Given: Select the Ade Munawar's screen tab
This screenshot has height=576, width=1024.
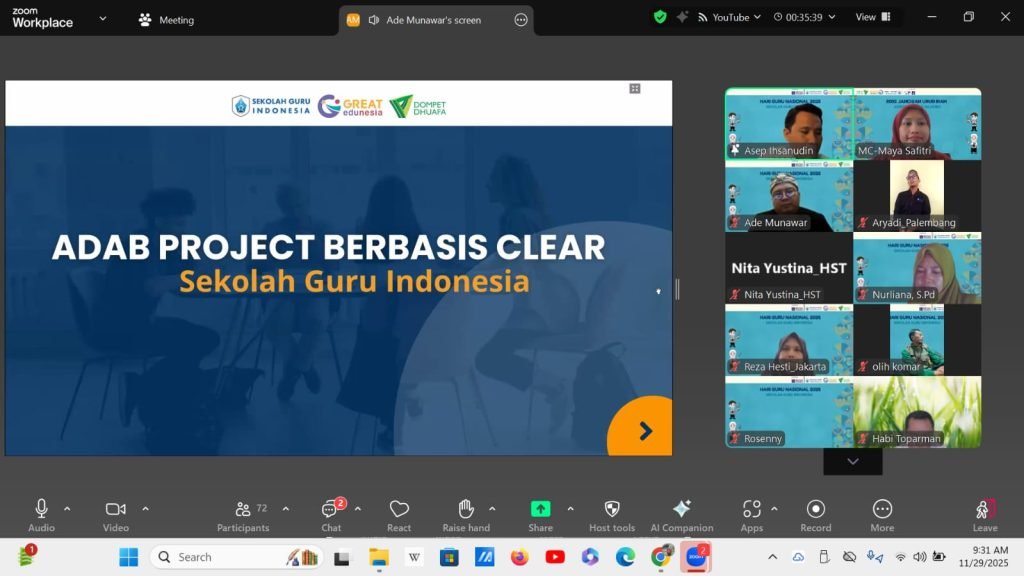Looking at the screenshot, I should tap(434, 20).
